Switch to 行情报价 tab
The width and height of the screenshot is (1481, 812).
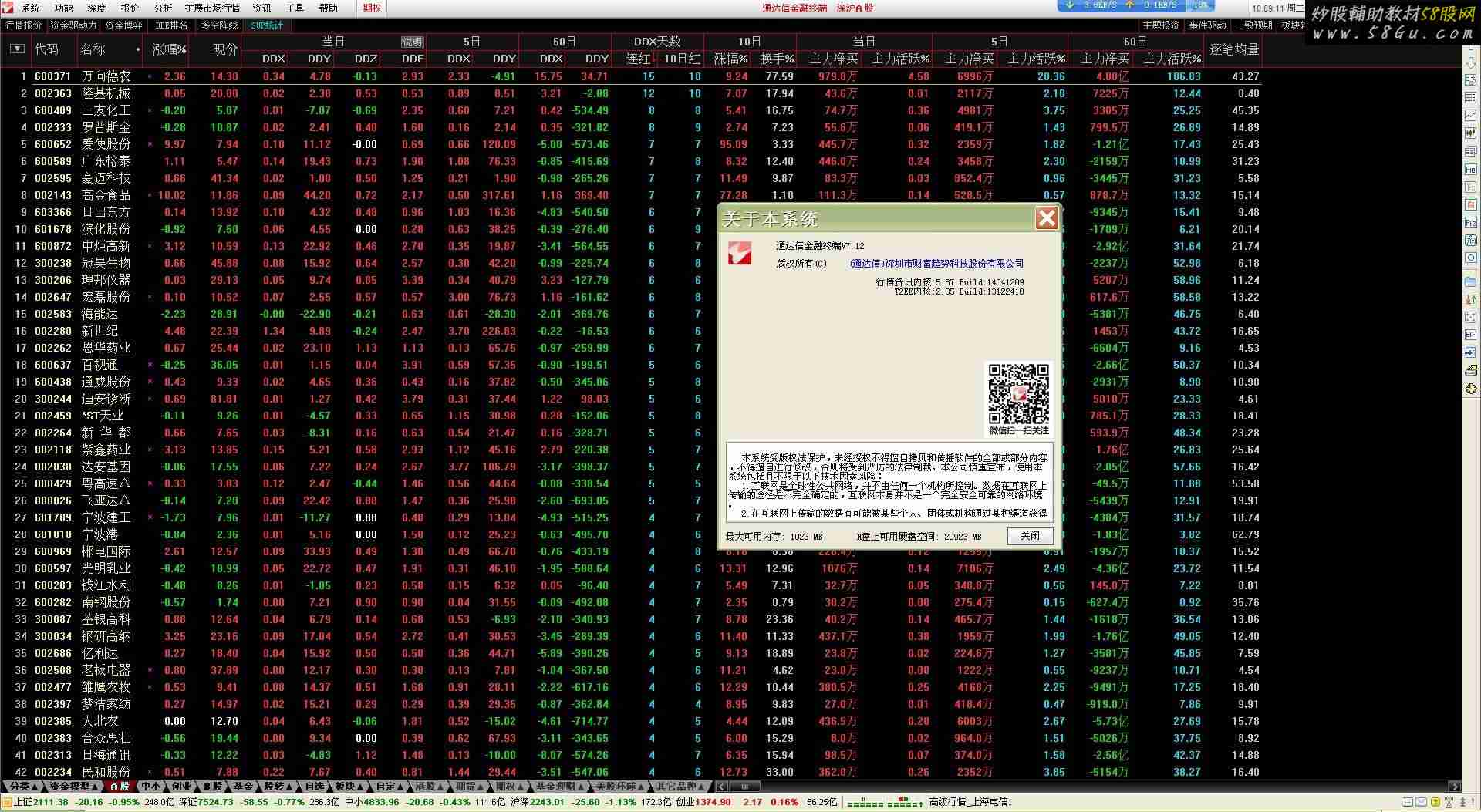pos(24,25)
